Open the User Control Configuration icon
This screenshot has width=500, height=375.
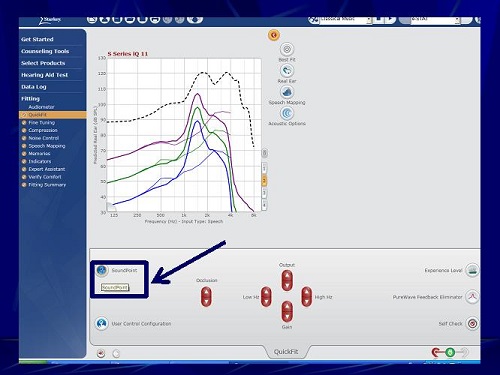coord(102,323)
